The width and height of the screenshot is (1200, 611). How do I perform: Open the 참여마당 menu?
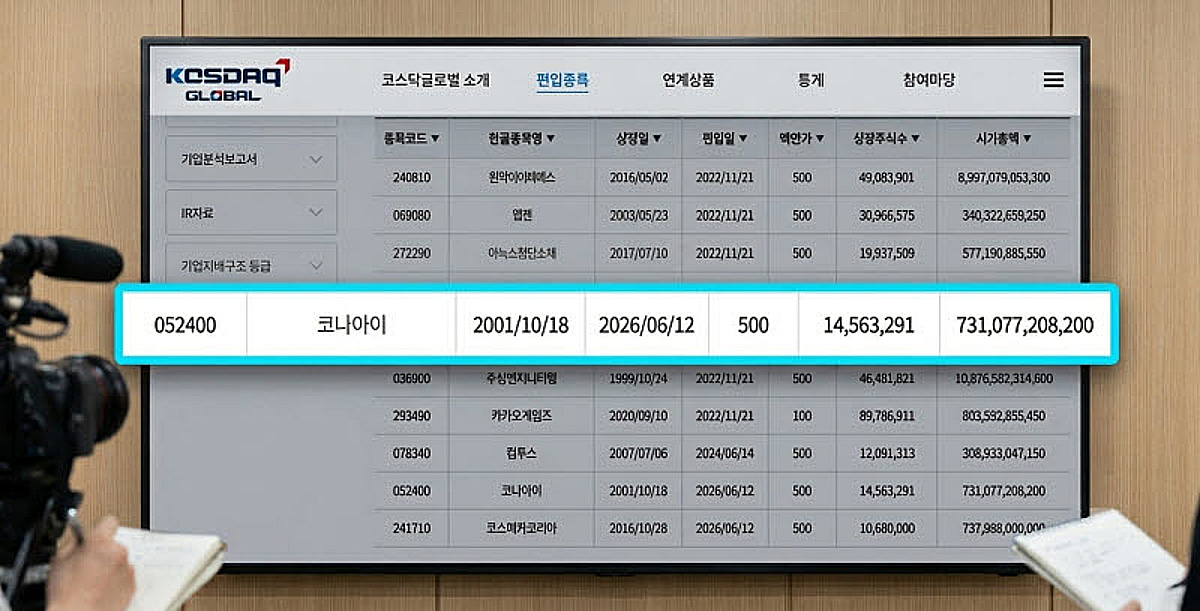pyautogui.click(x=928, y=81)
